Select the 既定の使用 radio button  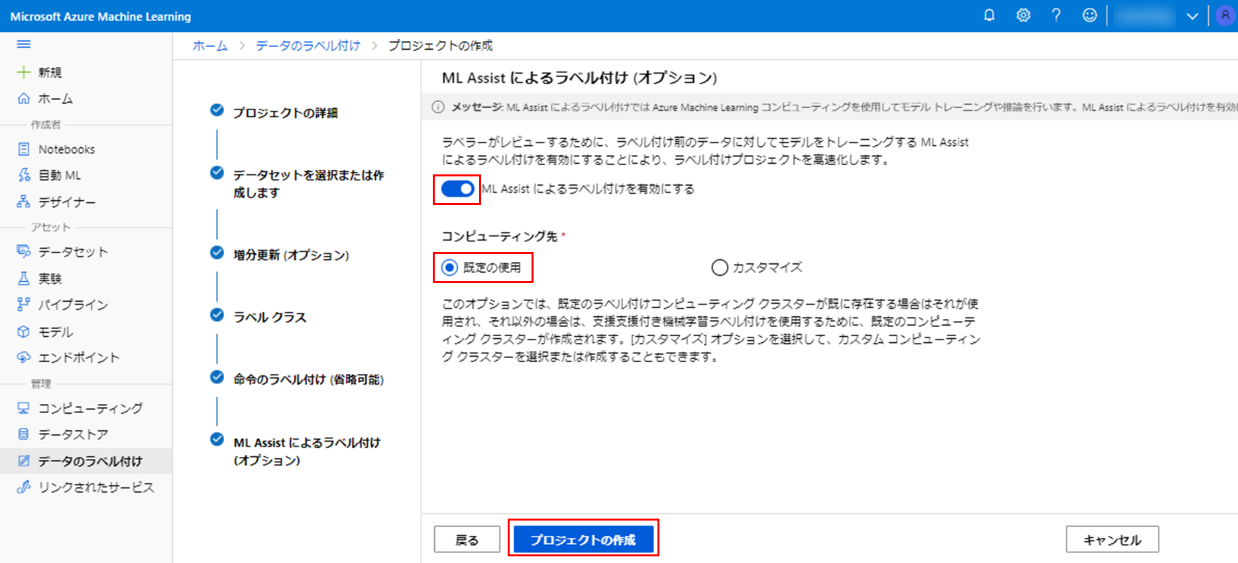tap(449, 267)
